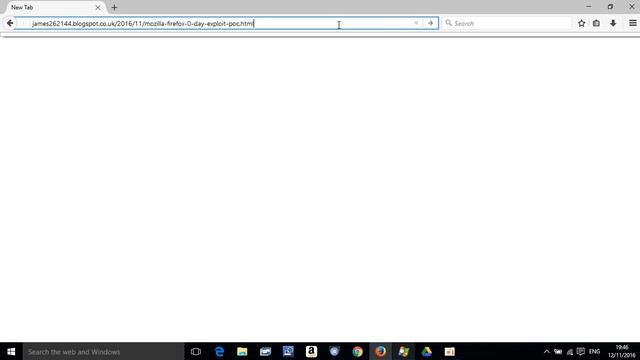The image size is (640, 360).
Task: Launch Google Chrome from taskbar
Action: [358, 351]
